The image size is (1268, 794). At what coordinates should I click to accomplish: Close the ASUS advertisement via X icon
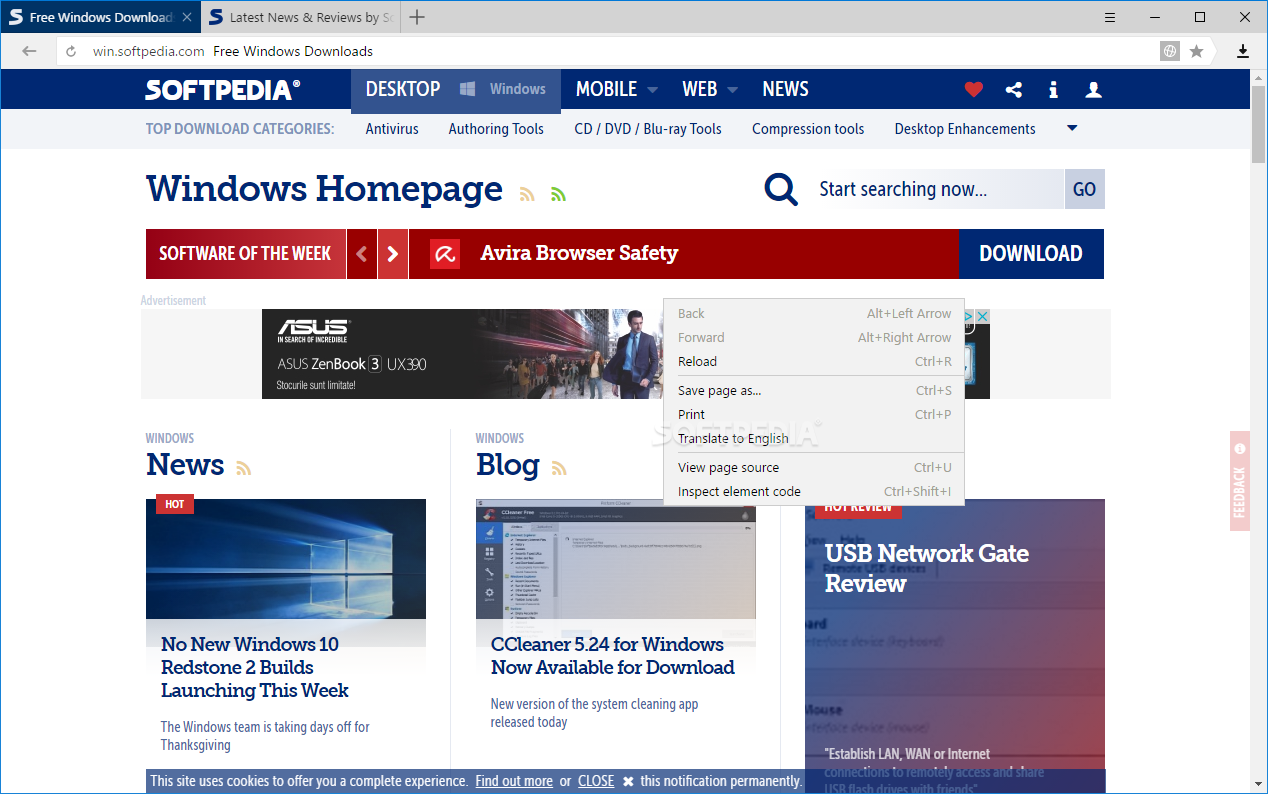click(982, 316)
